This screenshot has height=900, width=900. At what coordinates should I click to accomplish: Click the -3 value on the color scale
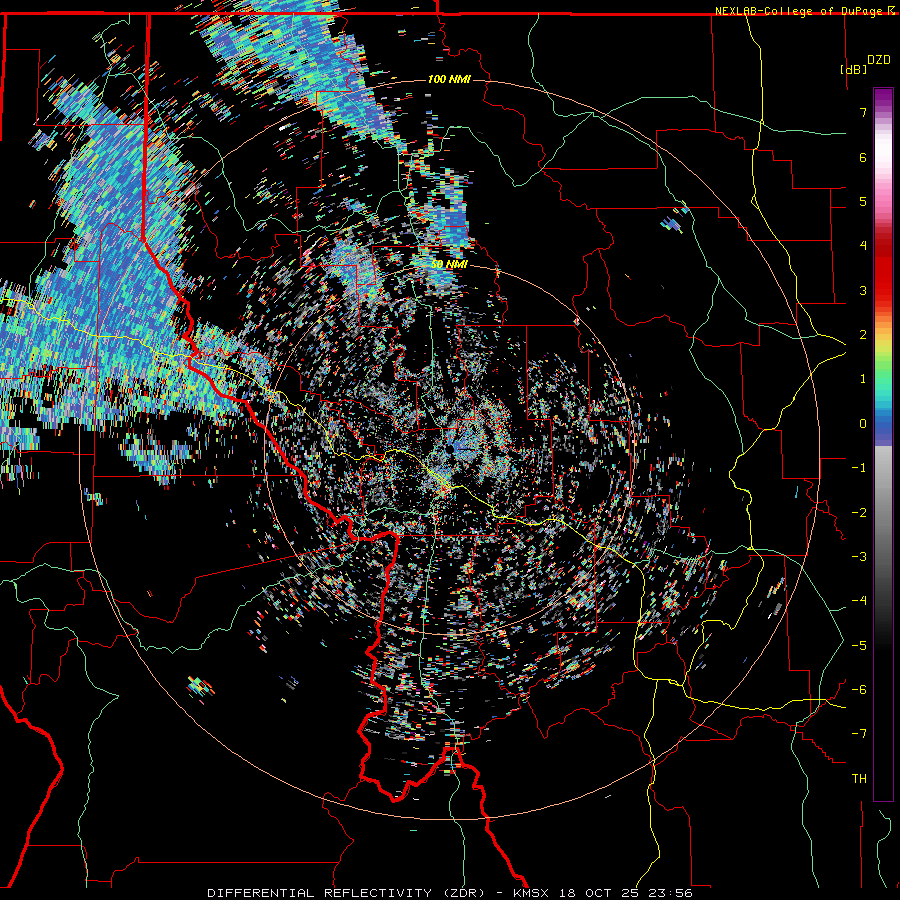pos(859,556)
